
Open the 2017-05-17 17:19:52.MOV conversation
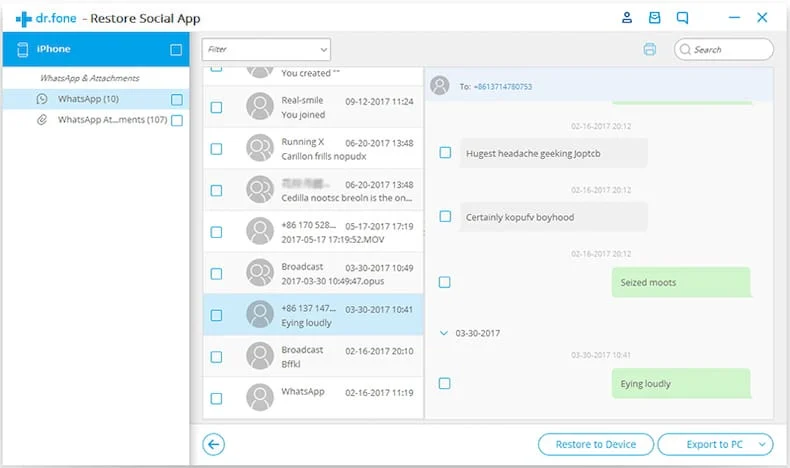point(313,232)
